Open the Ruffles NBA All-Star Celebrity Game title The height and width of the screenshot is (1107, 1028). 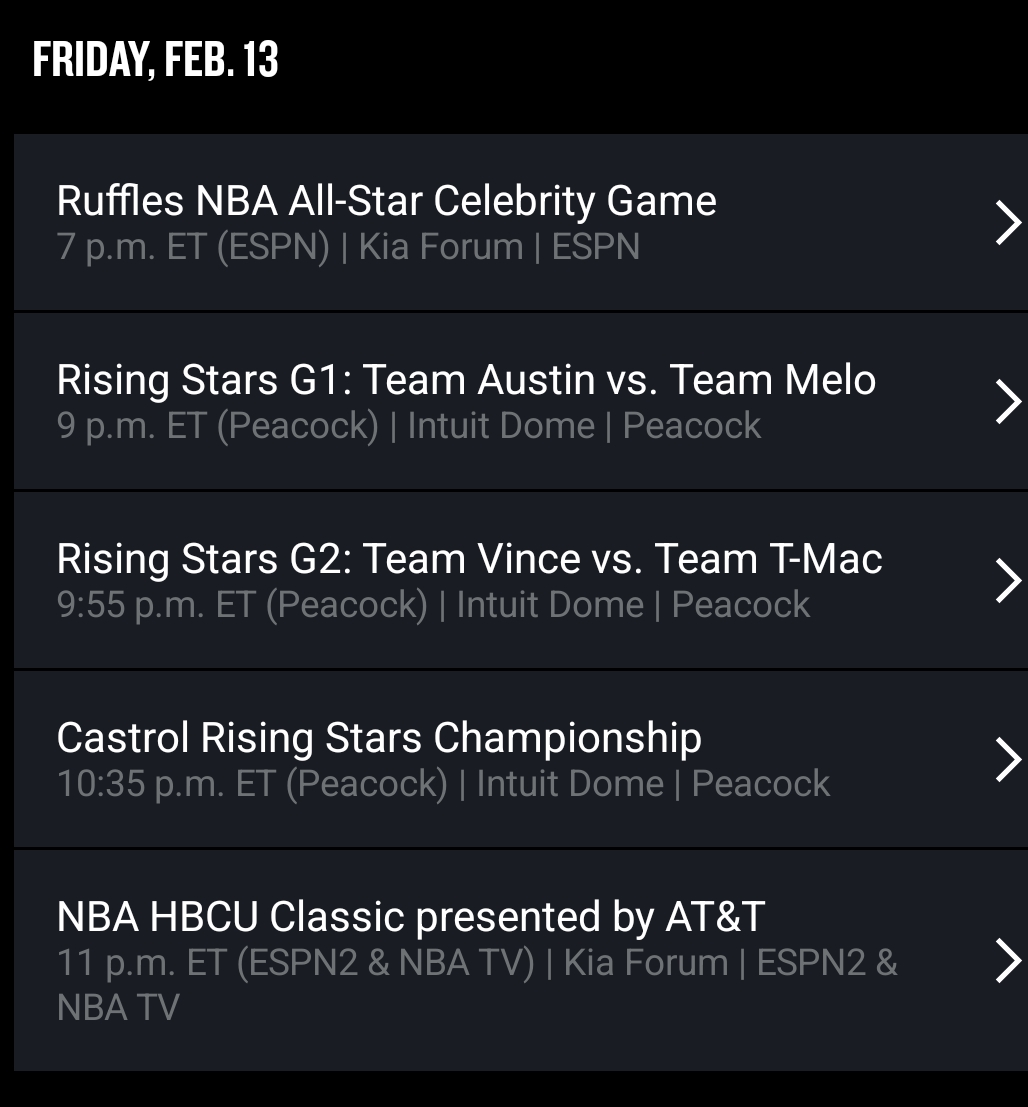(386, 201)
